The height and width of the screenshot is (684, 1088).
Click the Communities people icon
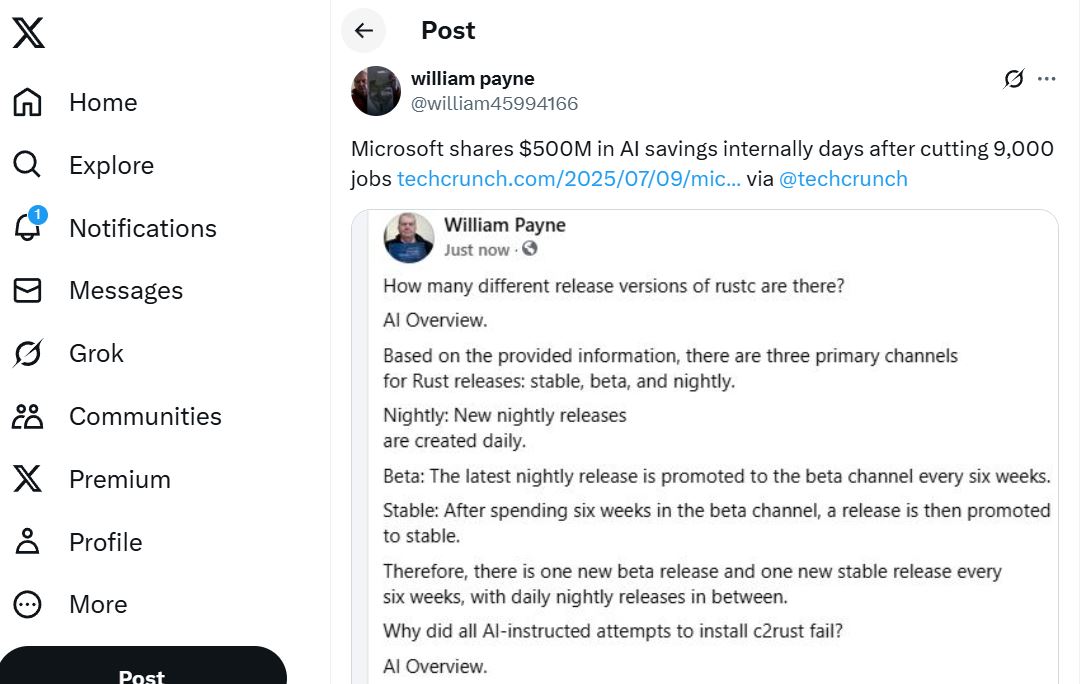pyautogui.click(x=28, y=416)
